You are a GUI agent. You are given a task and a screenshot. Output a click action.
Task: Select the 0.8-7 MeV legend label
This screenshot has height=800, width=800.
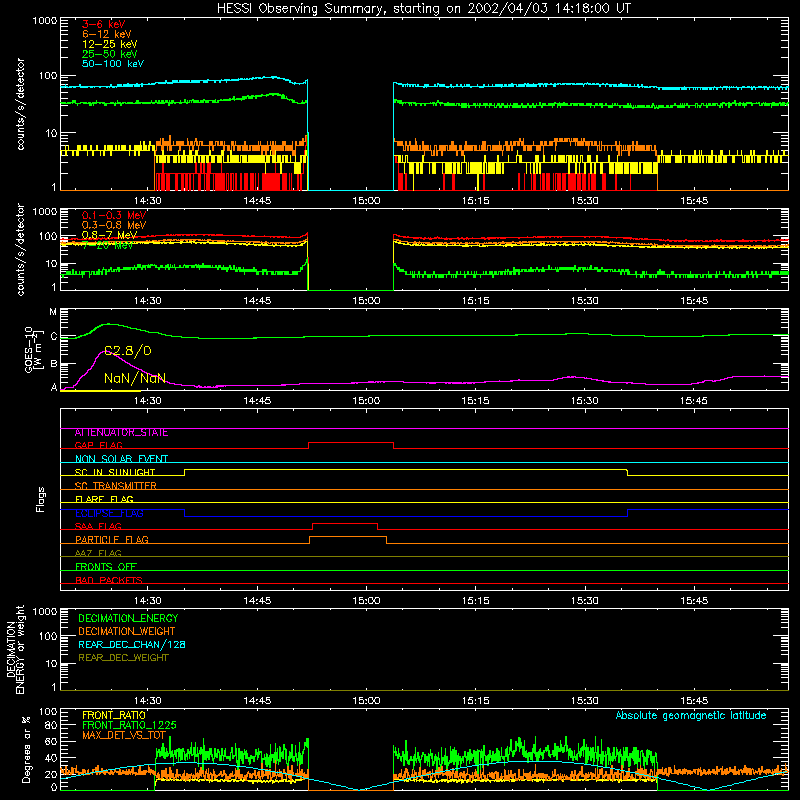[x=110, y=235]
